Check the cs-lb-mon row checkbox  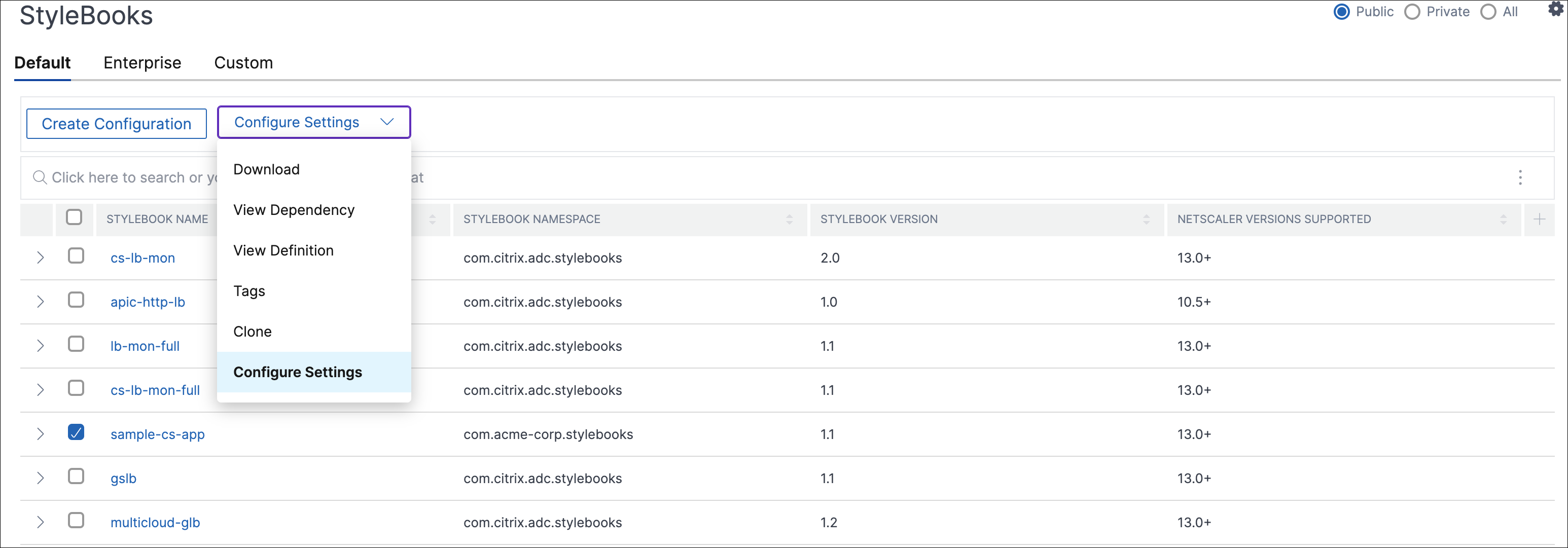coord(76,255)
